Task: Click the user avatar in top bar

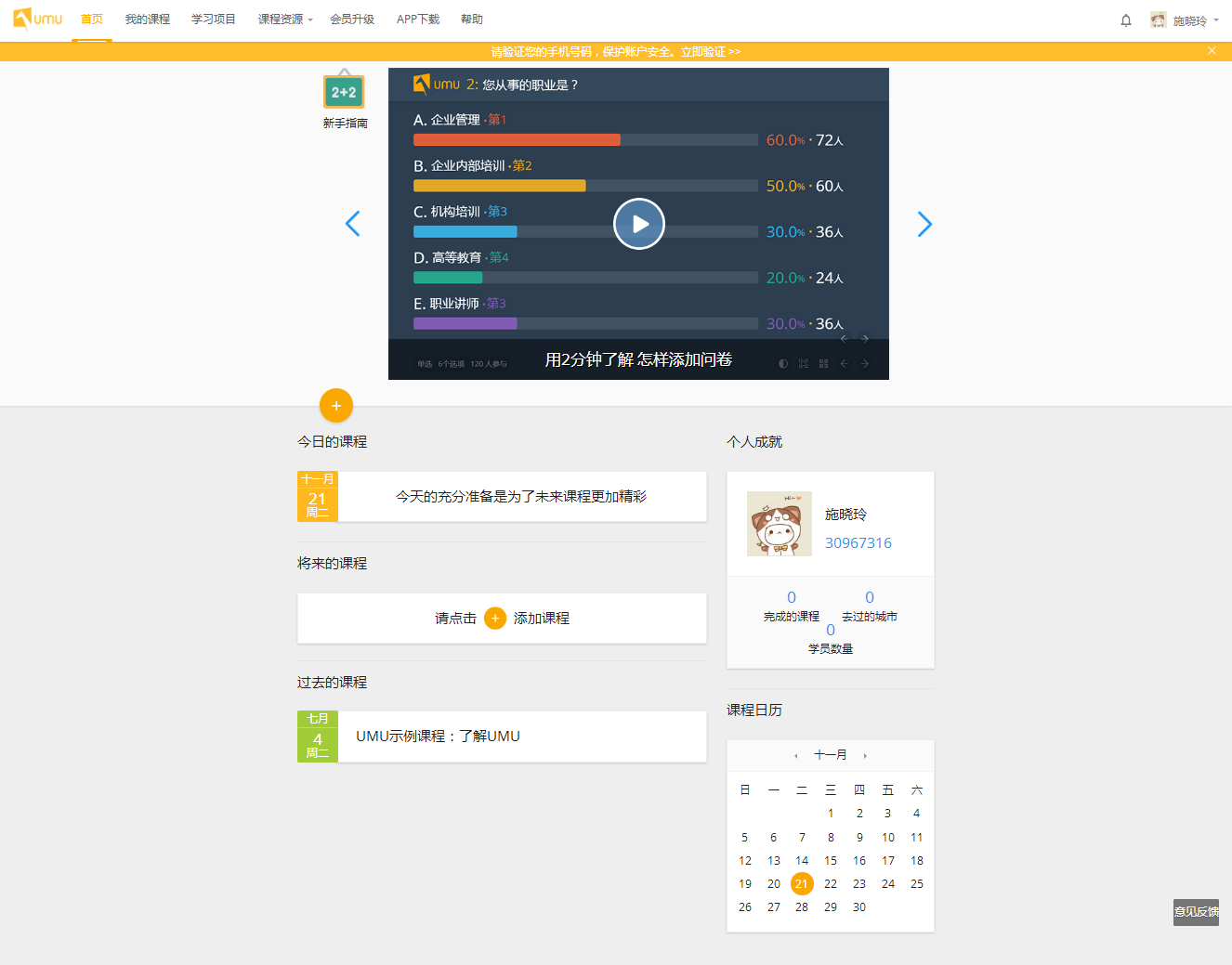Action: [1158, 20]
